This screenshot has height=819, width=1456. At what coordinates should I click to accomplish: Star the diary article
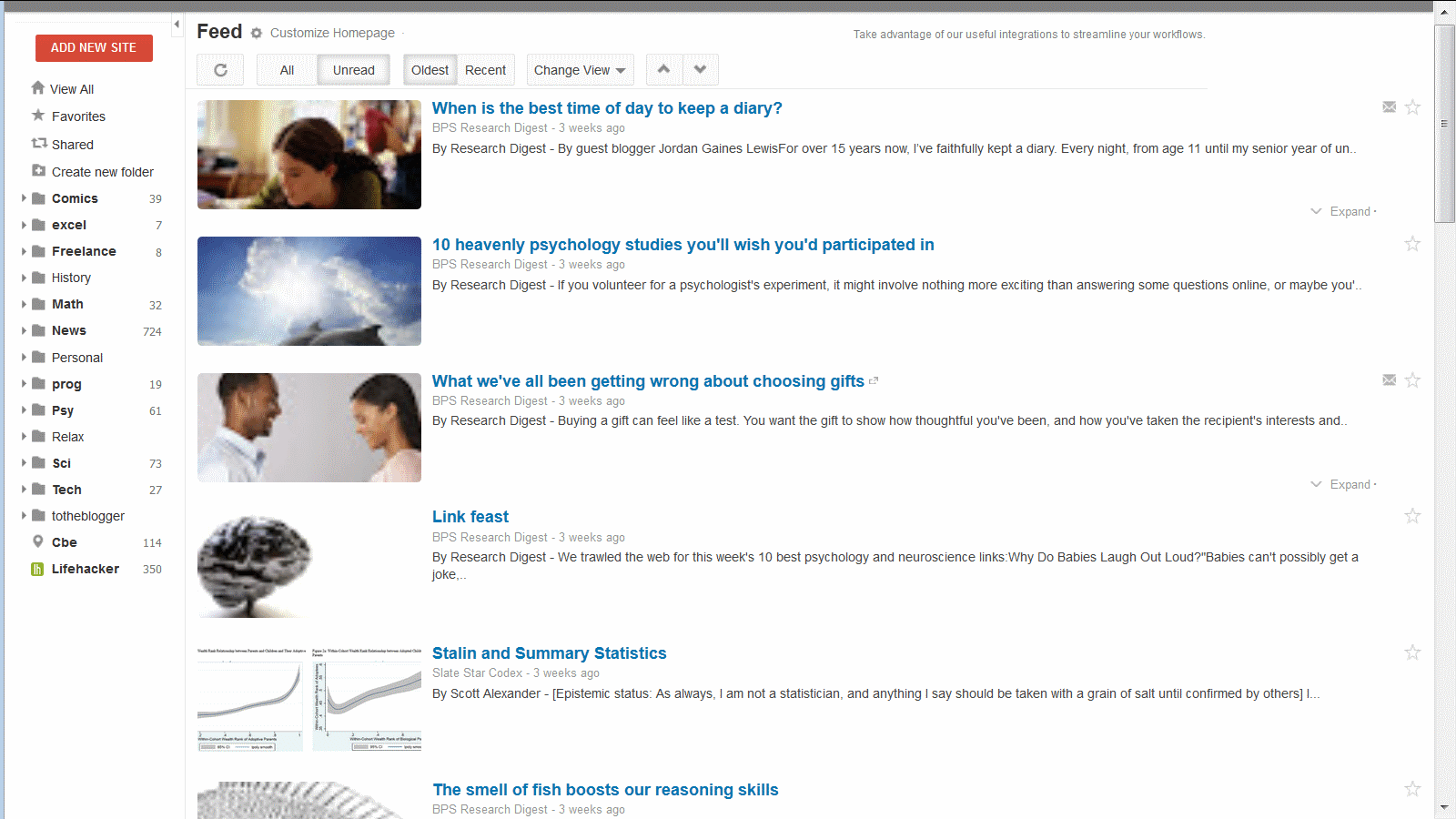click(1412, 107)
